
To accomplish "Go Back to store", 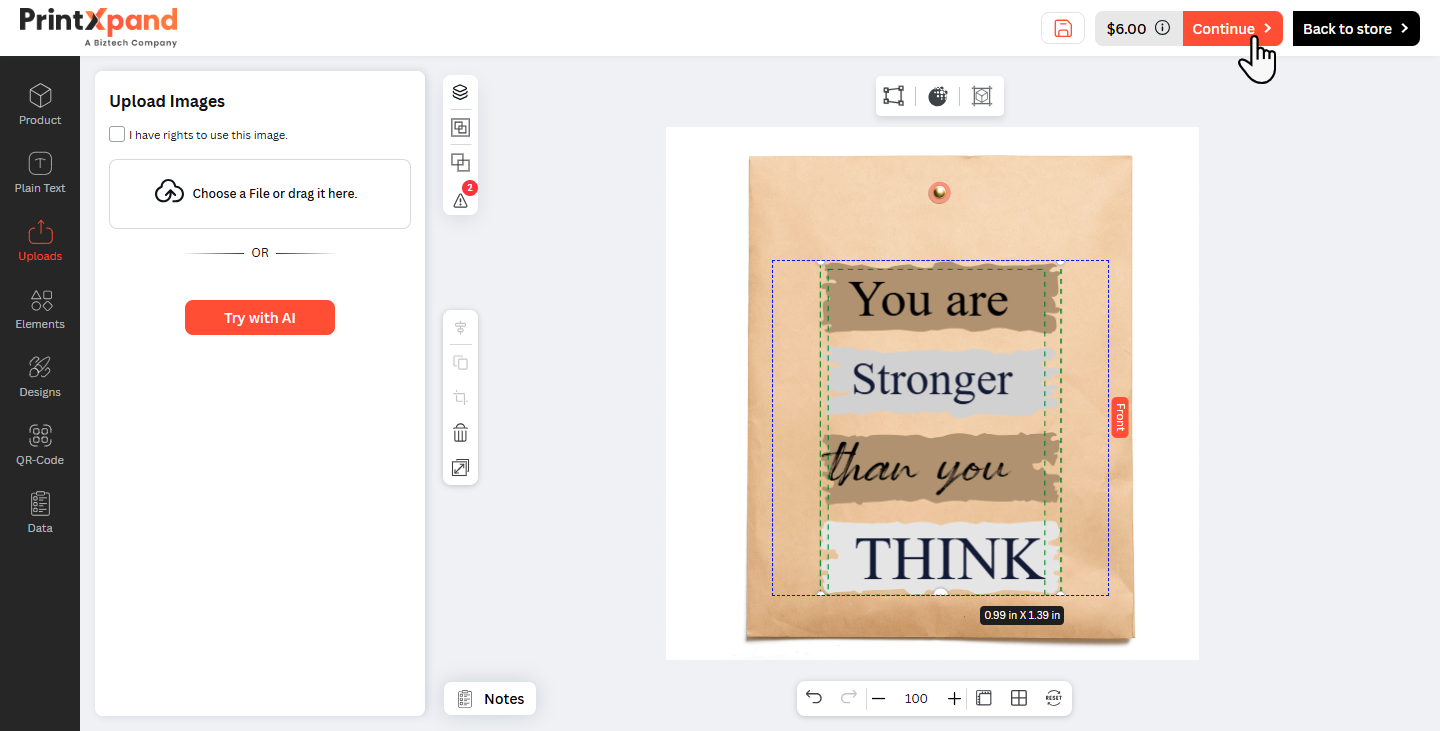I will [x=1356, y=28].
